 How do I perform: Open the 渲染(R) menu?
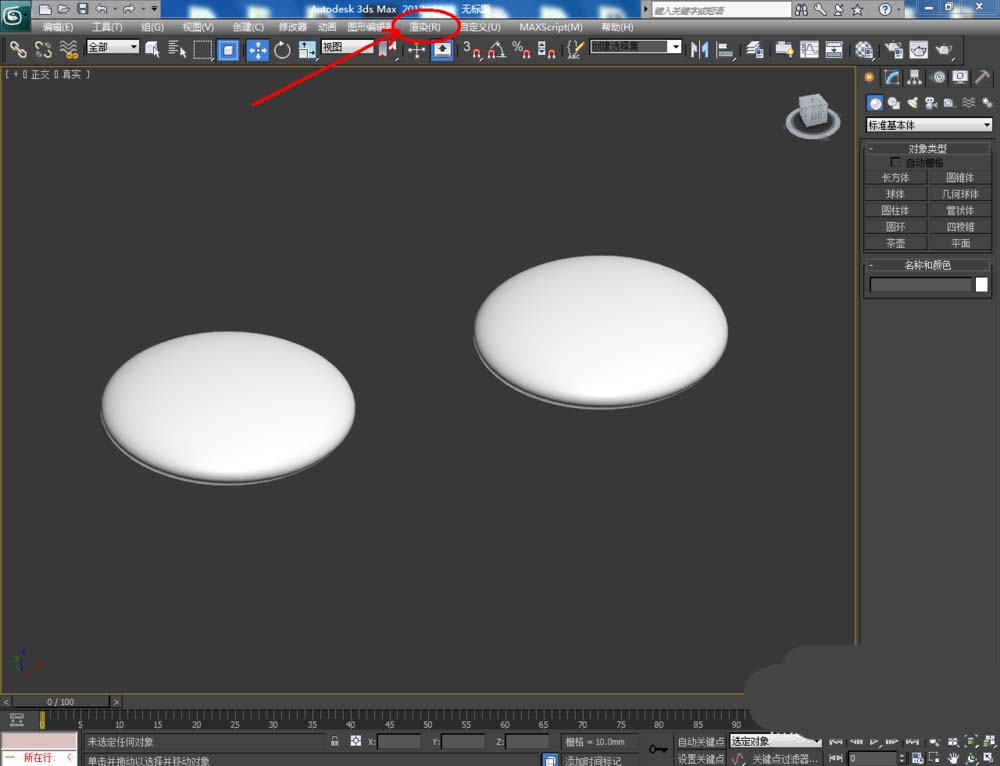point(425,27)
